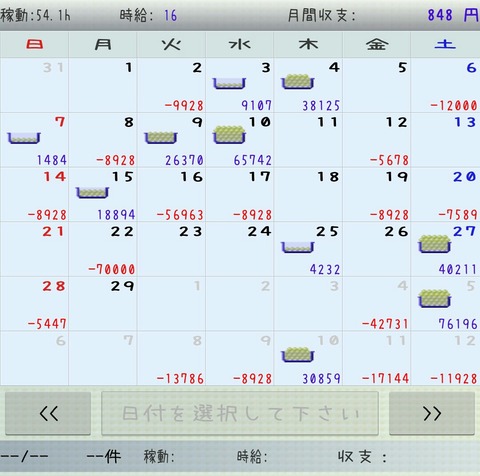This screenshot has width=480, height=476.
Task: Click the 土 Saturday column header
Action: (x=445, y=44)
